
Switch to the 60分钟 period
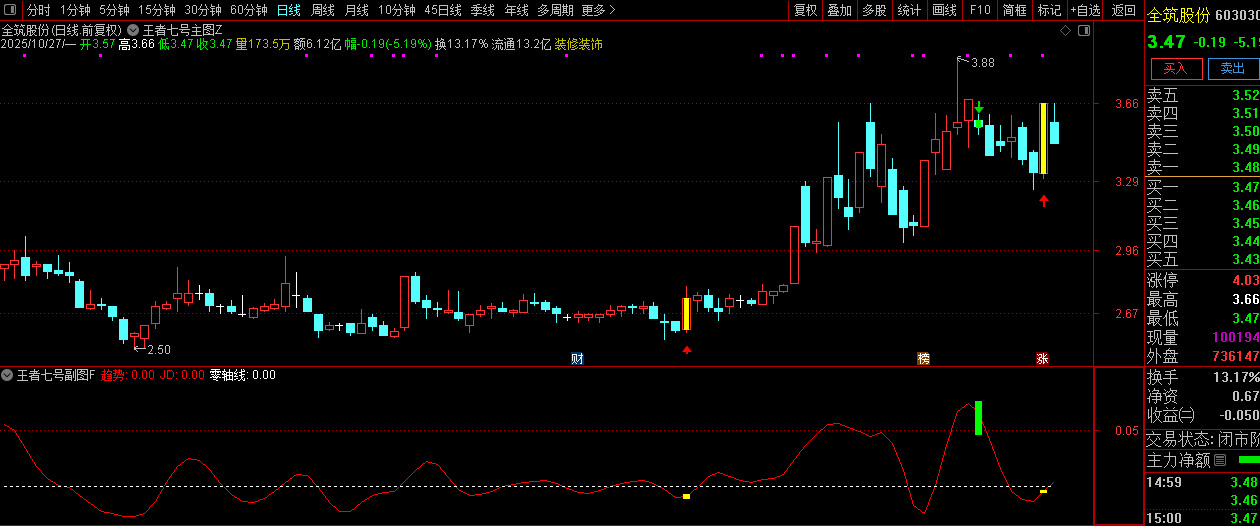coord(249,10)
